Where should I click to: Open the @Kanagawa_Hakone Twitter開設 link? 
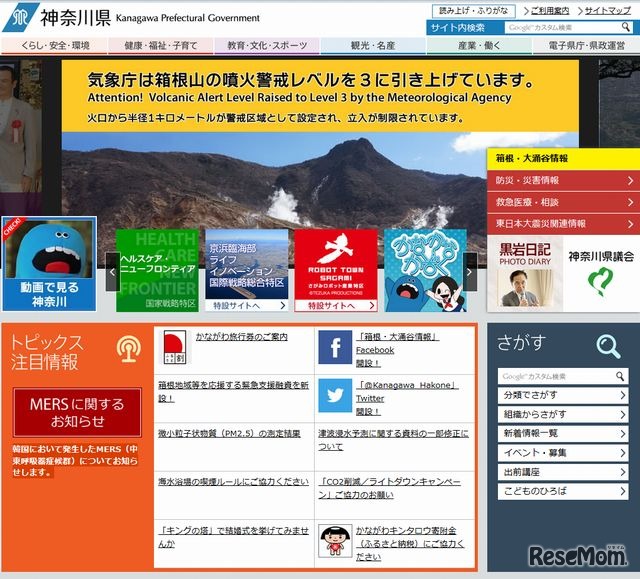407,398
